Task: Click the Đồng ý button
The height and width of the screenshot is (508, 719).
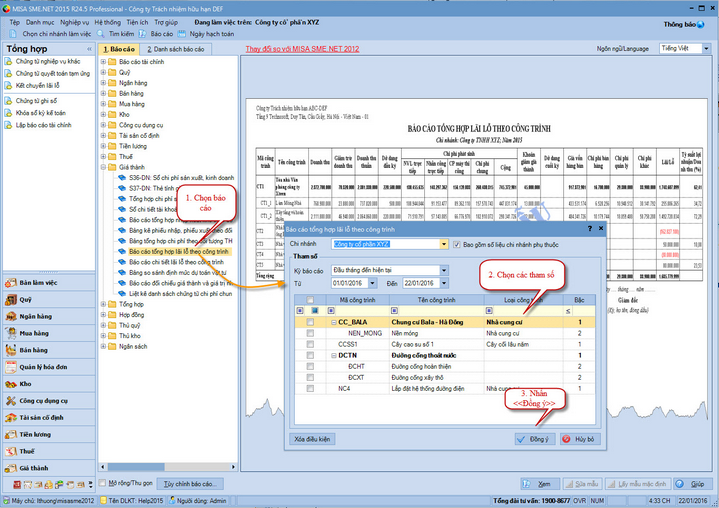Action: tap(535, 439)
